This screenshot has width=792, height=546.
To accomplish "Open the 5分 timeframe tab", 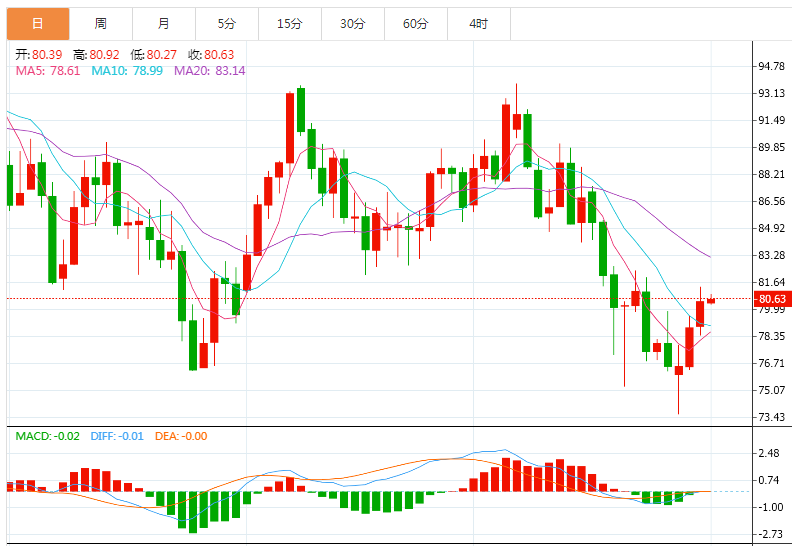I will click(x=227, y=24).
